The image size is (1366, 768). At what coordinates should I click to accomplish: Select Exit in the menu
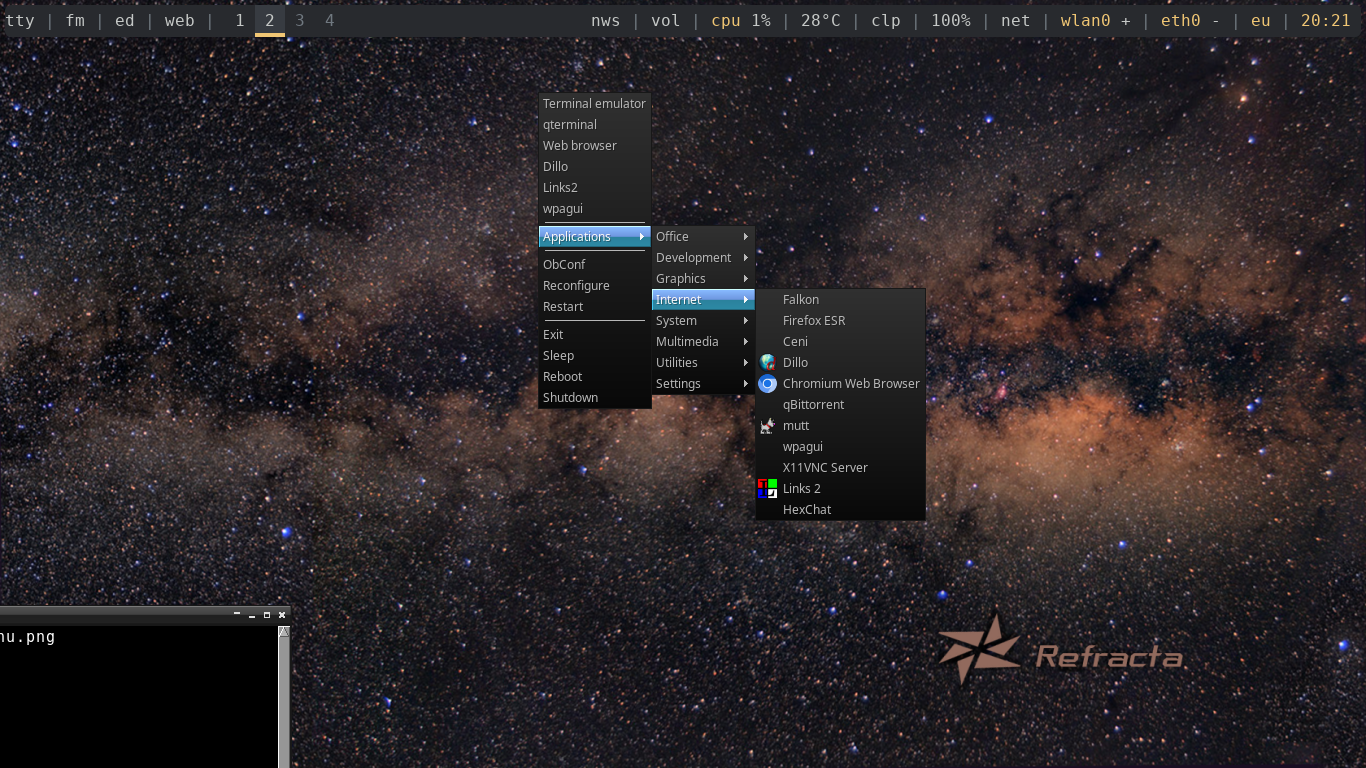pyautogui.click(x=595, y=334)
